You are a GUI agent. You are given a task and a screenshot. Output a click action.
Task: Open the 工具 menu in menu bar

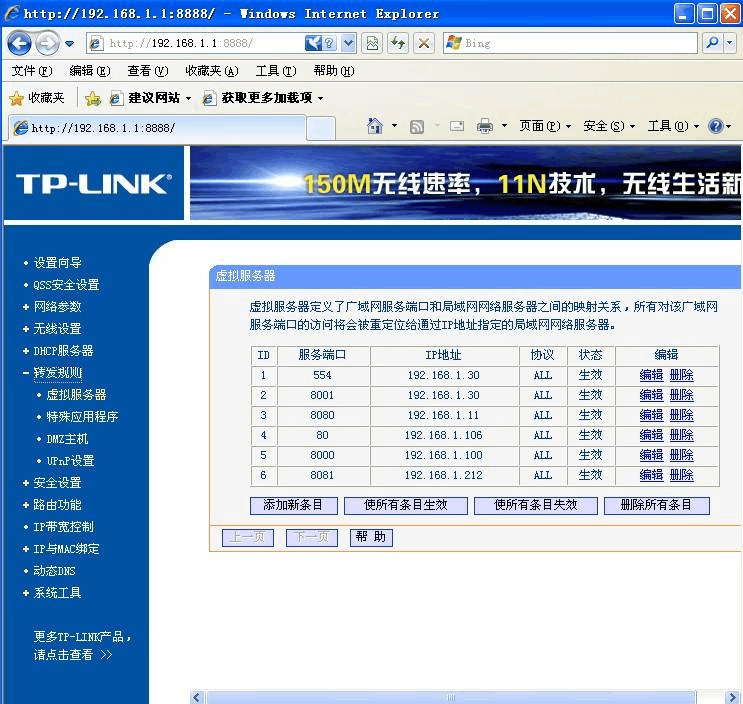coord(275,71)
